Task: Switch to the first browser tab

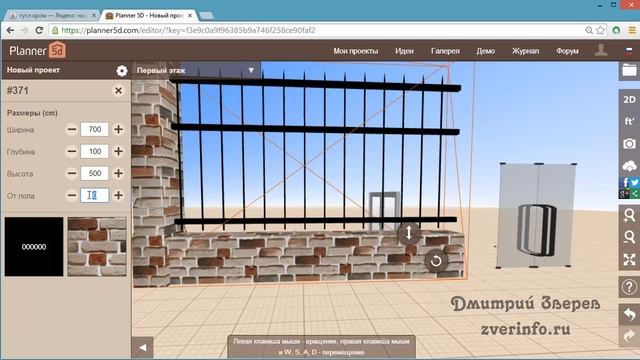Action: point(52,16)
